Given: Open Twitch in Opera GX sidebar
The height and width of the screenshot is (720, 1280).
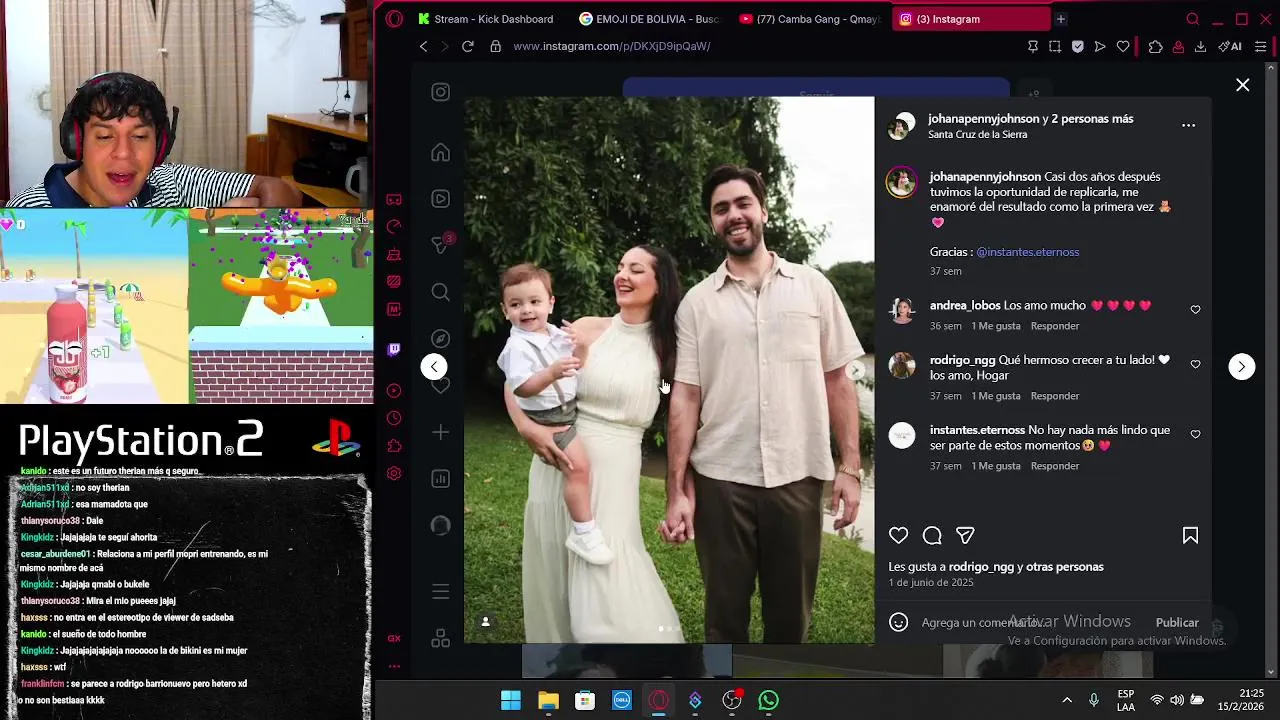Looking at the screenshot, I should pyautogui.click(x=394, y=350).
